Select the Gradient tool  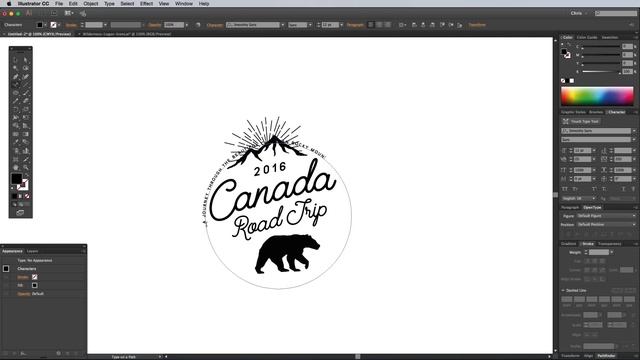tap(26, 134)
